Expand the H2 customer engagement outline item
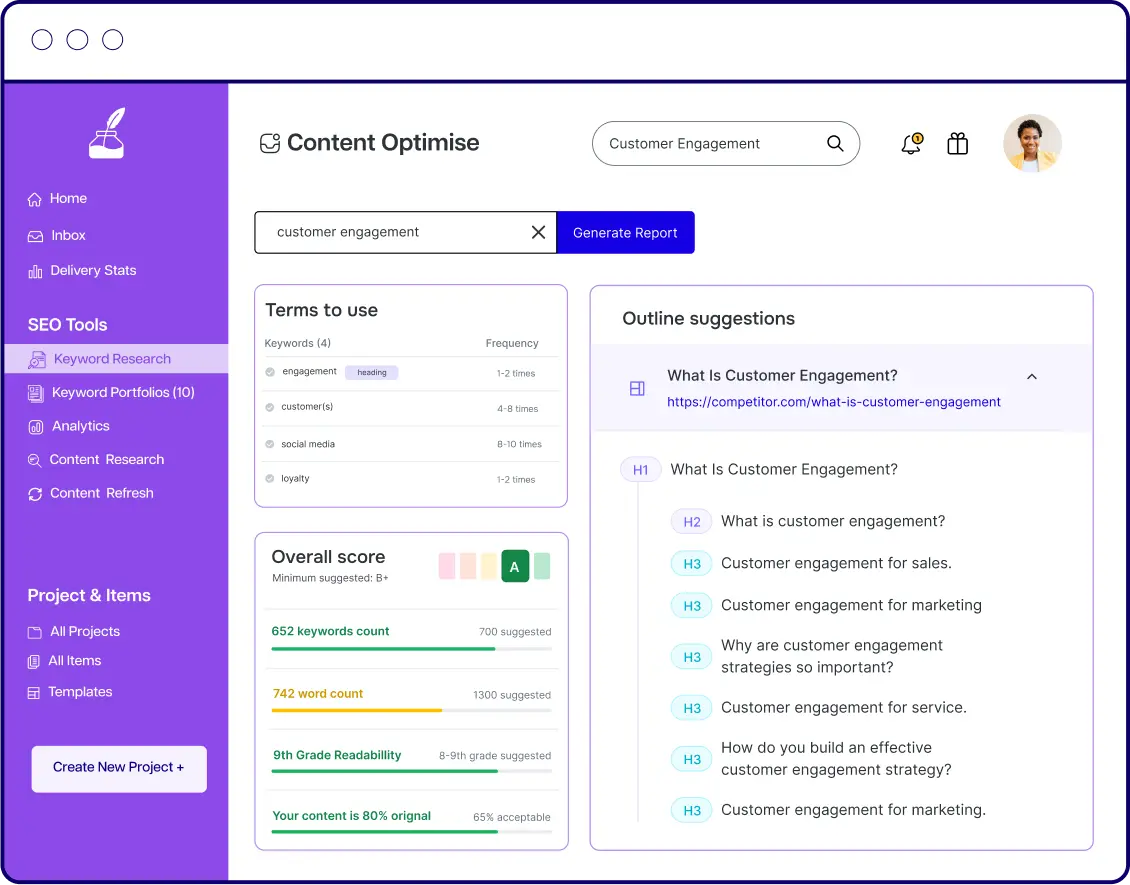 [691, 521]
